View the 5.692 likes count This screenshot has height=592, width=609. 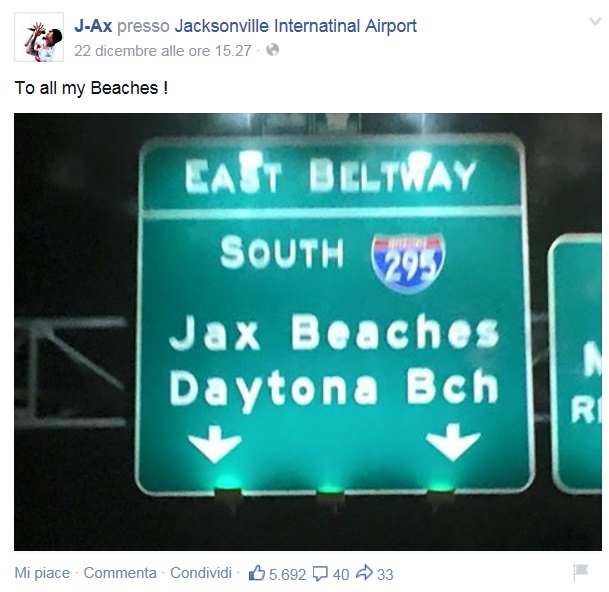(287, 574)
